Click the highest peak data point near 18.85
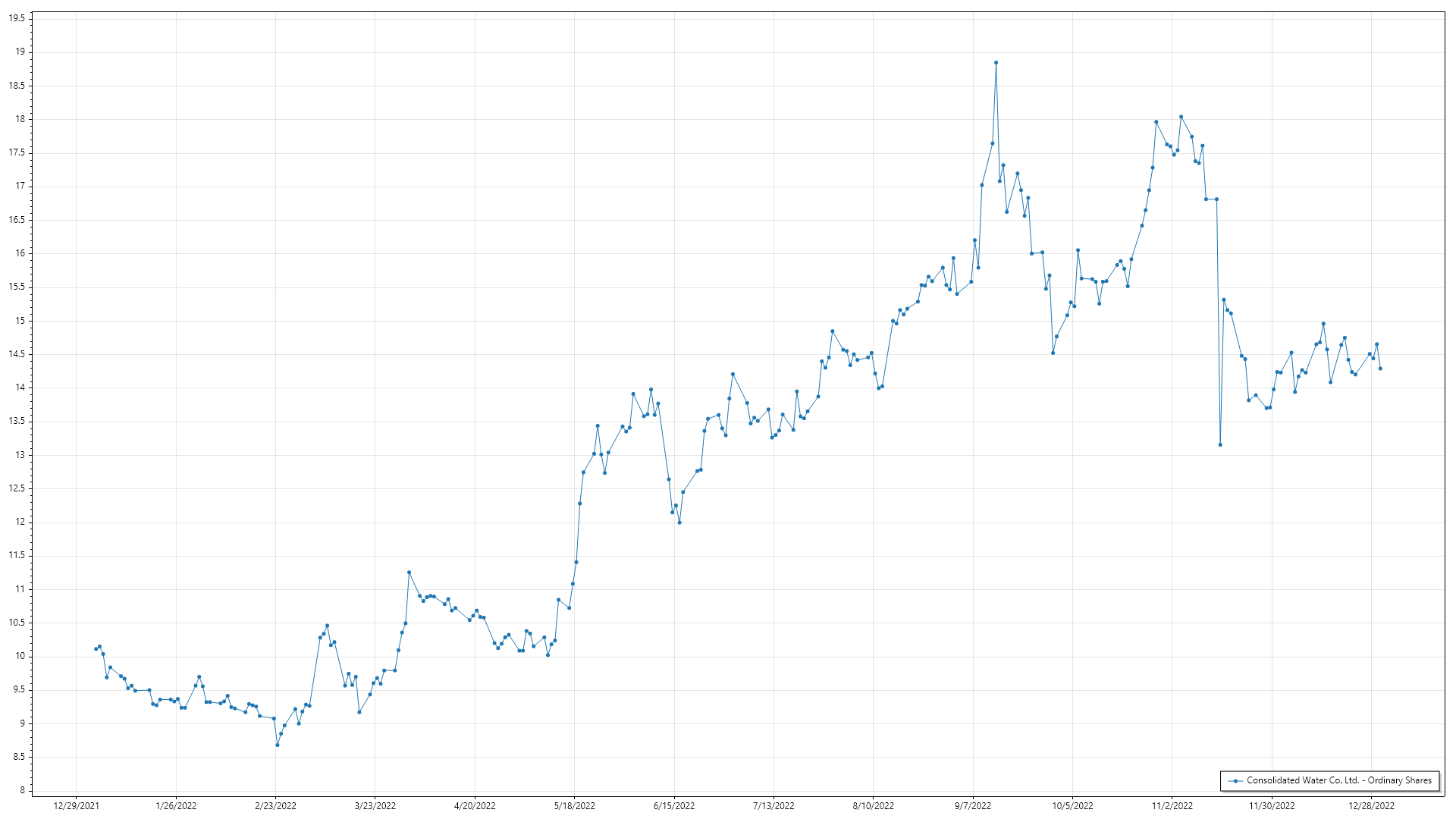This screenshot has height=819, width=1456. pos(996,63)
